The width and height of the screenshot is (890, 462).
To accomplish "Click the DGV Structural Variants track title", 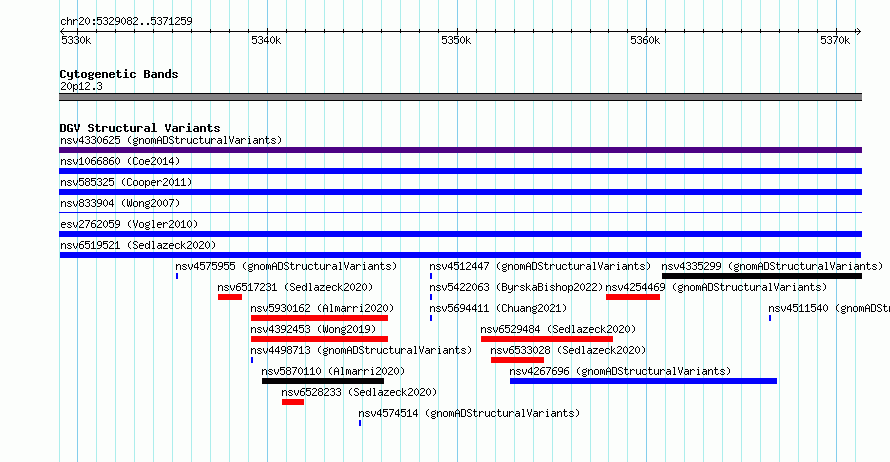I will pyautogui.click(x=140, y=128).
